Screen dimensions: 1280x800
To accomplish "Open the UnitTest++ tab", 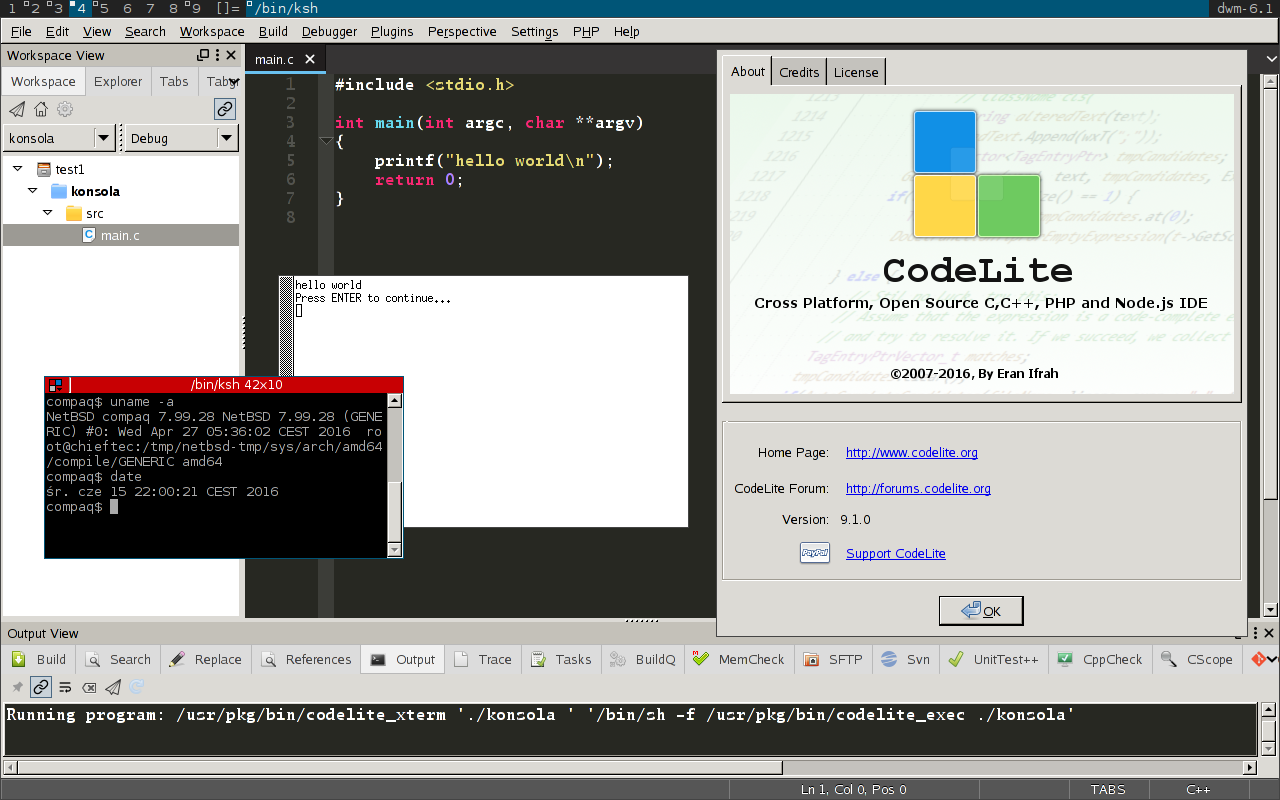I will (x=993, y=659).
